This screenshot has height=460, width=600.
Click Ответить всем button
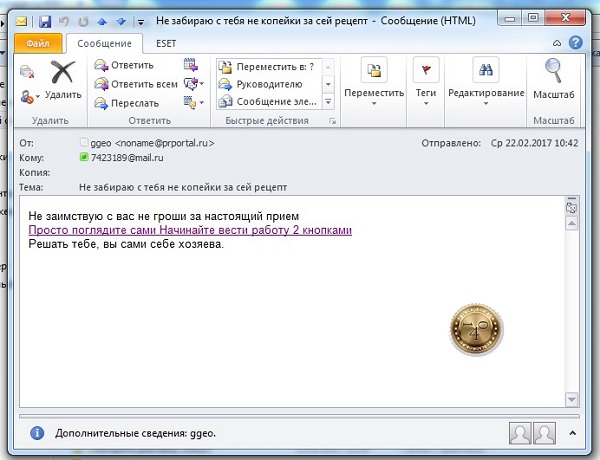[x=136, y=84]
